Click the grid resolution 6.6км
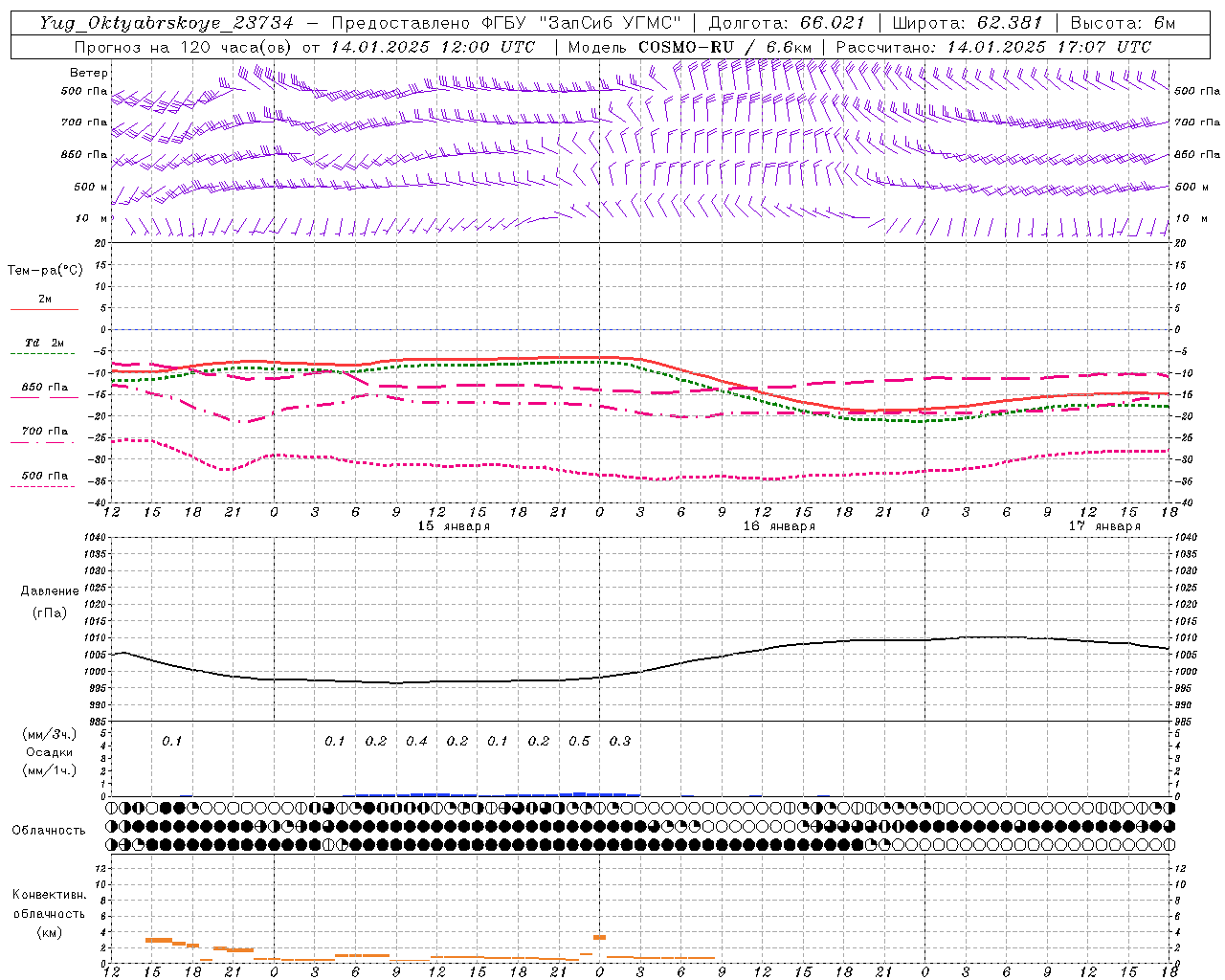1225x980 pixels. 789,47
